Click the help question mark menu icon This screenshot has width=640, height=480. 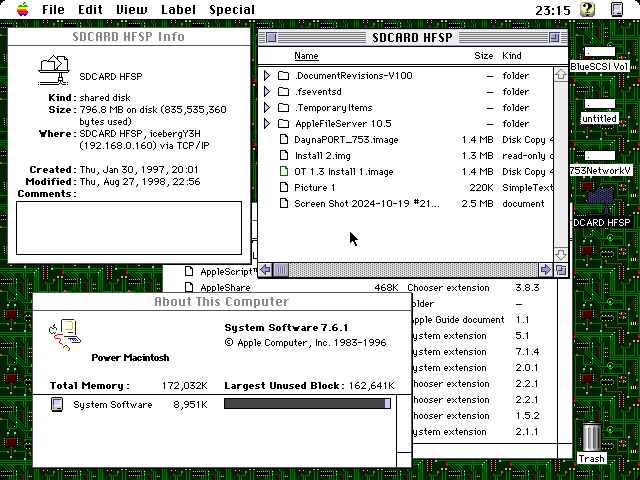coord(588,9)
